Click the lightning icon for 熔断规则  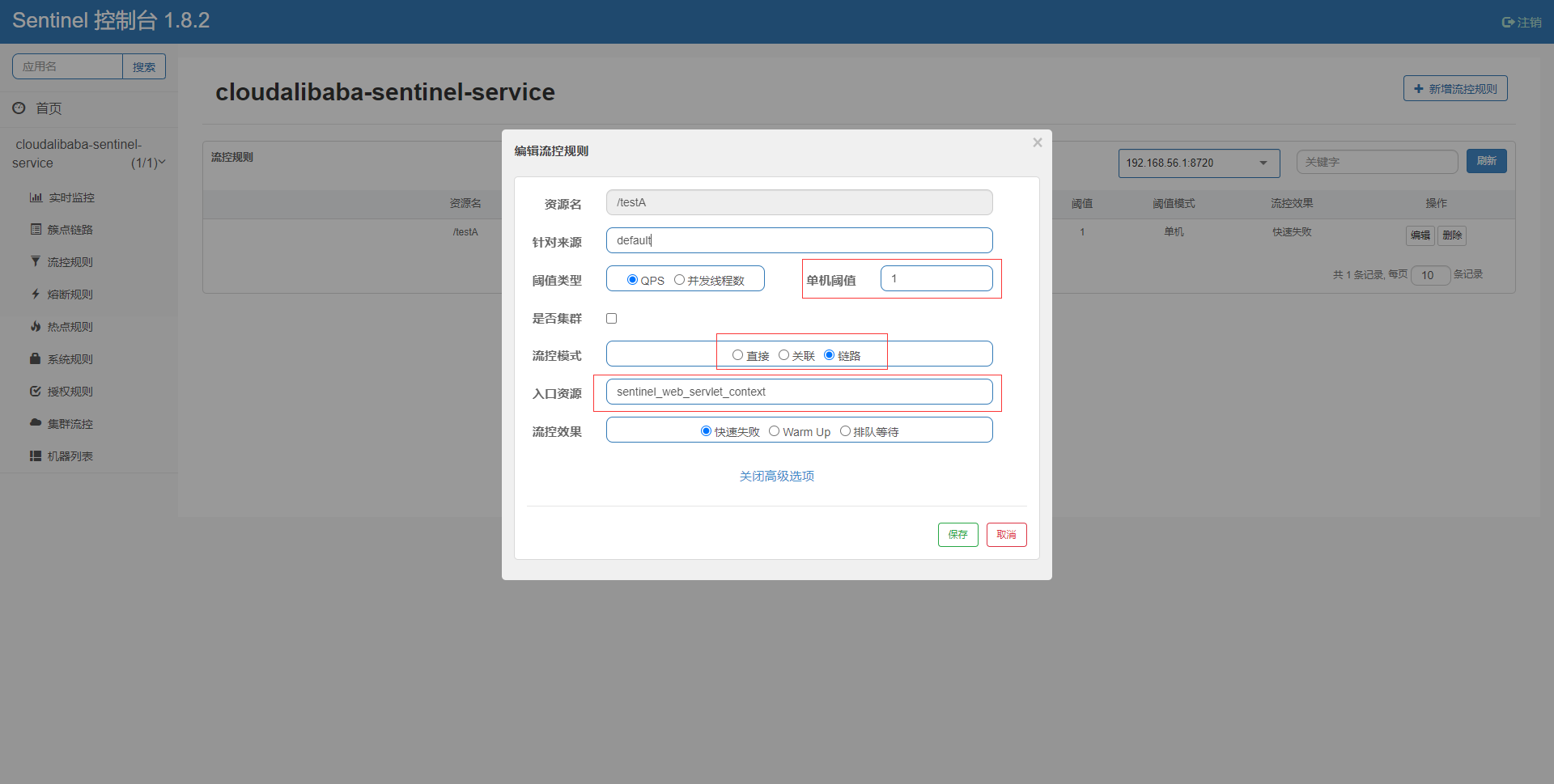coord(36,295)
